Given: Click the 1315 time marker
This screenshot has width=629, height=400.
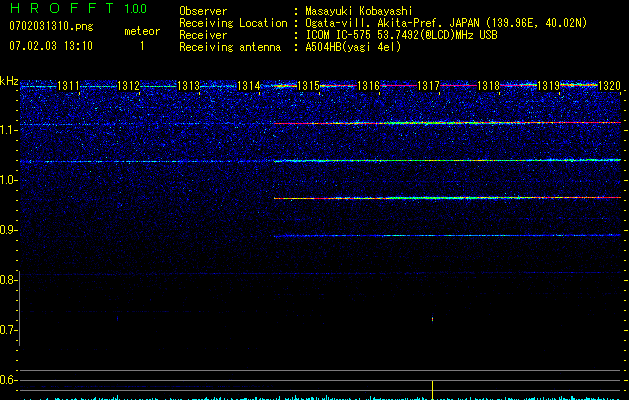Looking at the screenshot, I should [308, 86].
